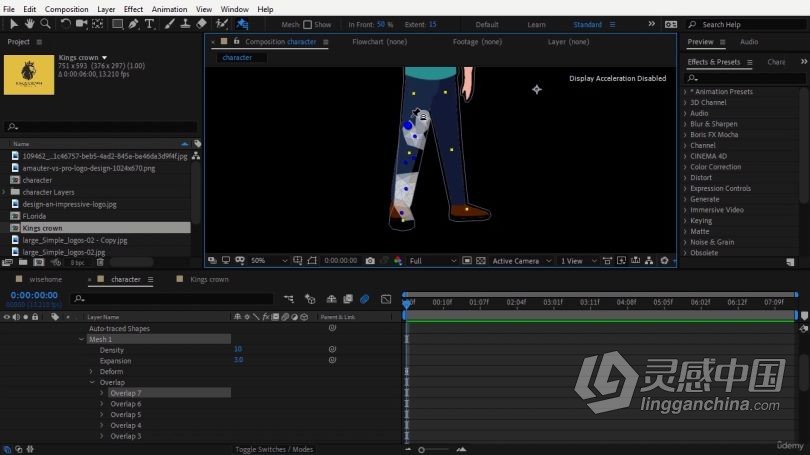Select the Puppet Pin tool

tap(242, 24)
